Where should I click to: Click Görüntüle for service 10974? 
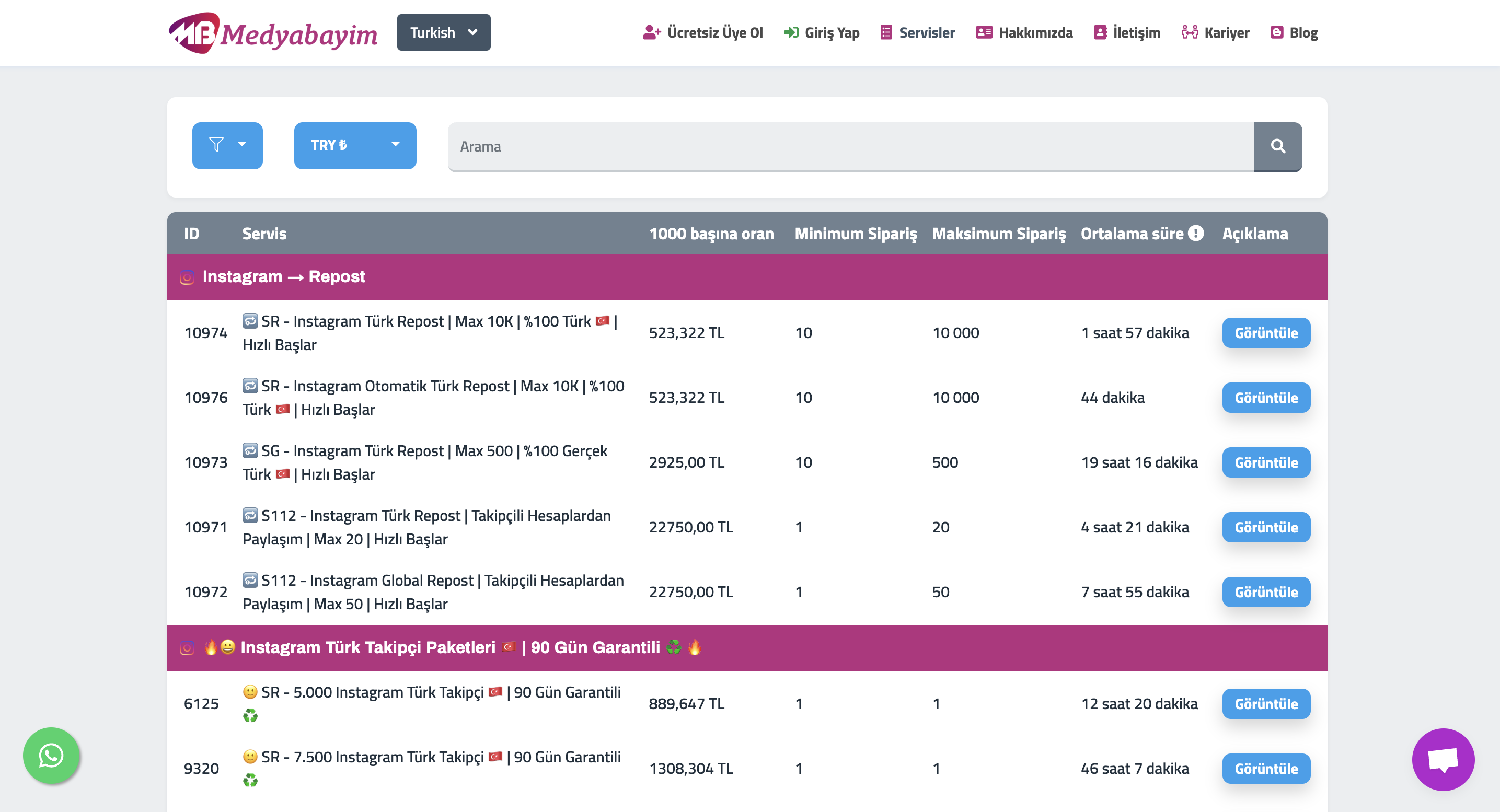(1266, 333)
